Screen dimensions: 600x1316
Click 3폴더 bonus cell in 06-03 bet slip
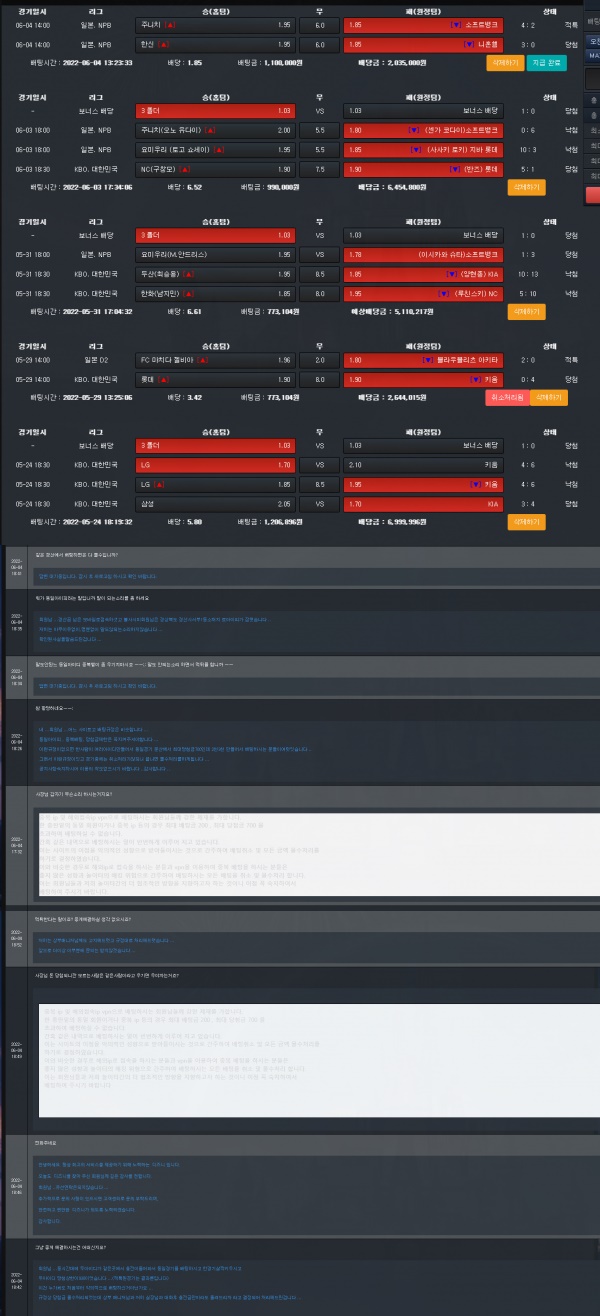(x=214, y=111)
